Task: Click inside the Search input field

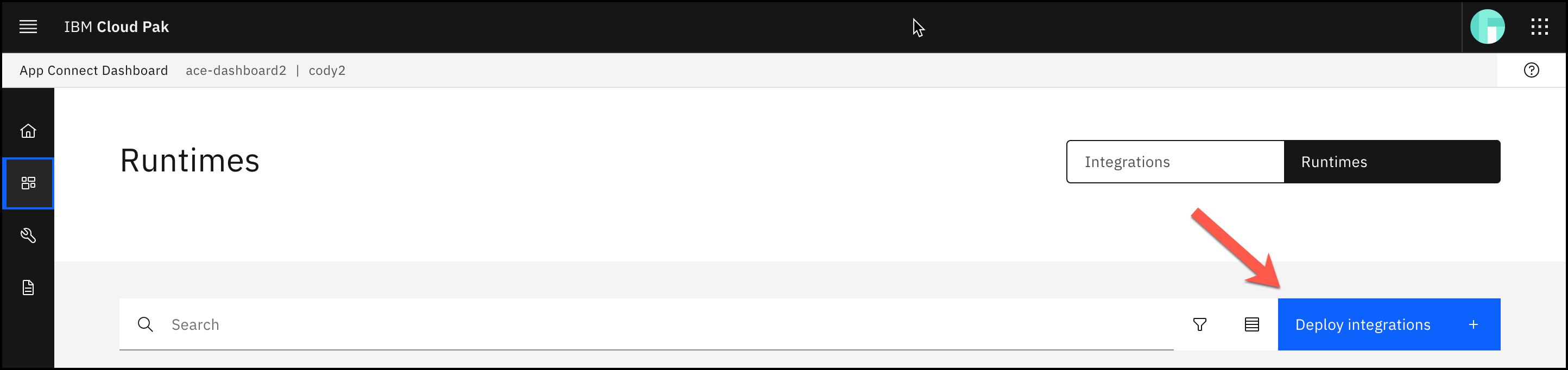Action: (365, 324)
